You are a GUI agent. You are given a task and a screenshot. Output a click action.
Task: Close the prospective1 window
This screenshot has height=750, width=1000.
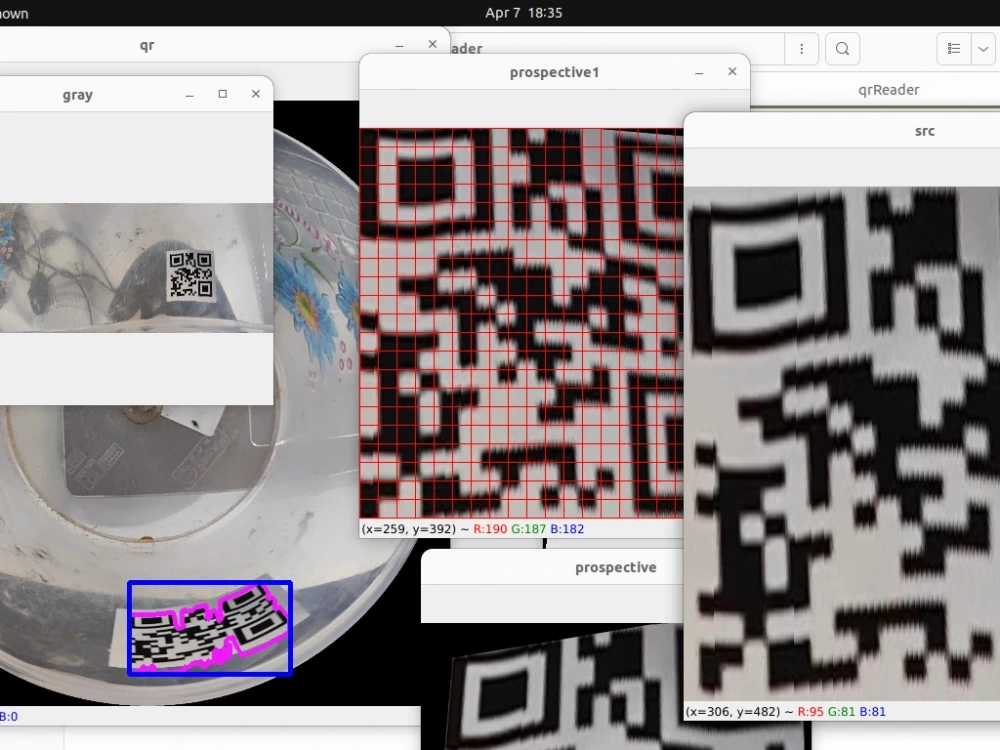732,71
